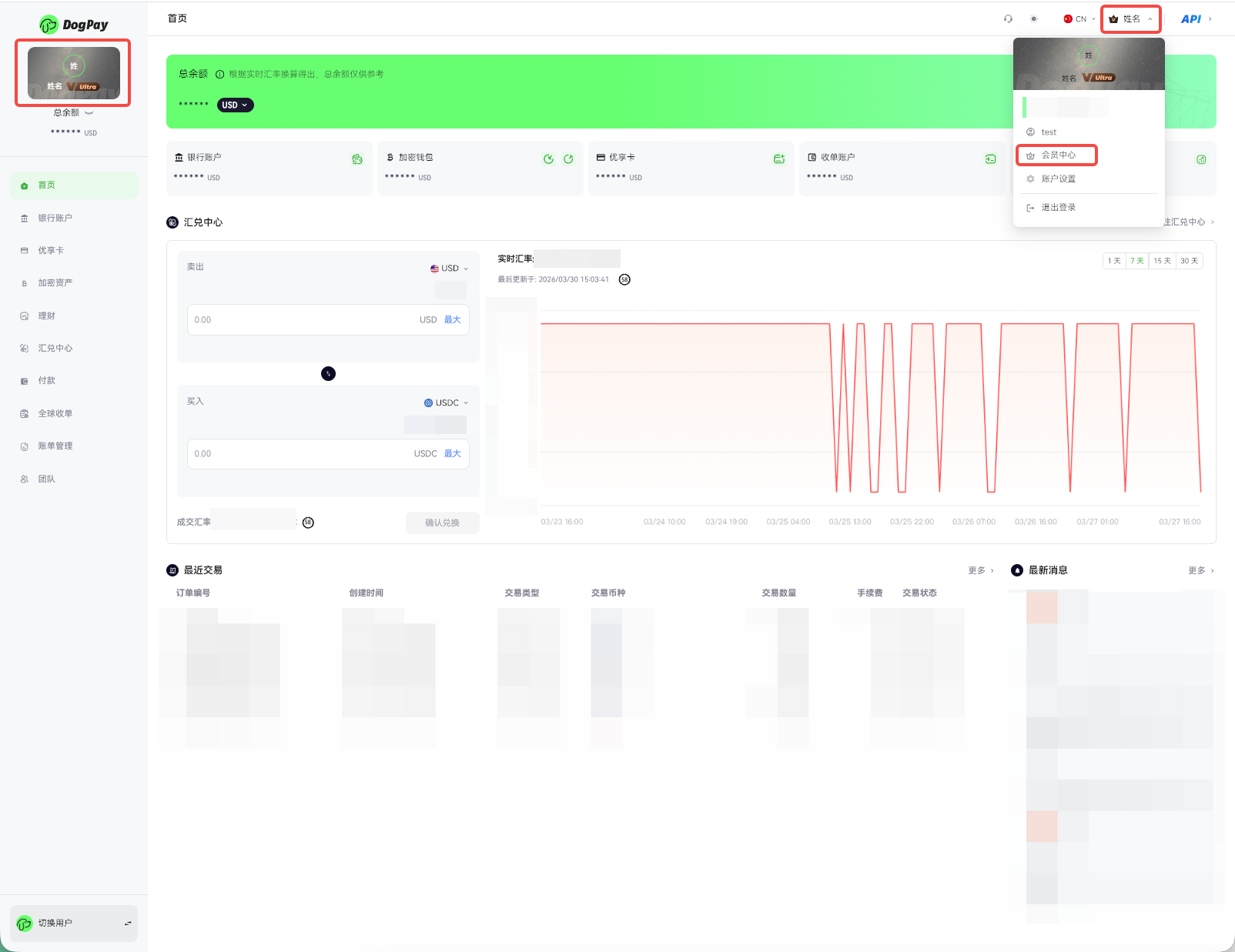
Task: Click the 买入 USDC amount input field
Action: pyautogui.click(x=328, y=454)
